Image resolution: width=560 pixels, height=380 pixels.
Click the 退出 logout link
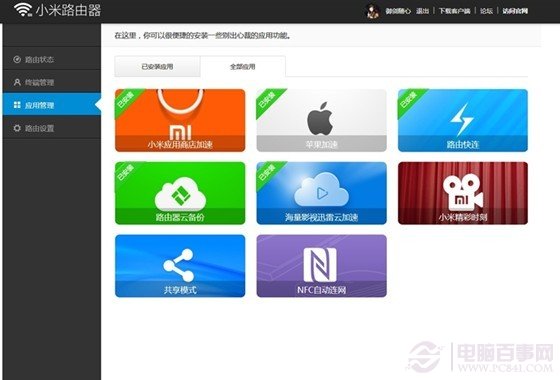pos(422,11)
